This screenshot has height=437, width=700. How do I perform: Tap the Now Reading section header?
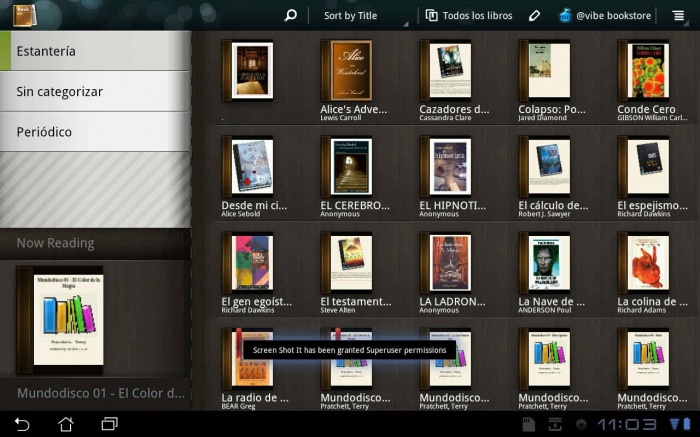[95, 243]
